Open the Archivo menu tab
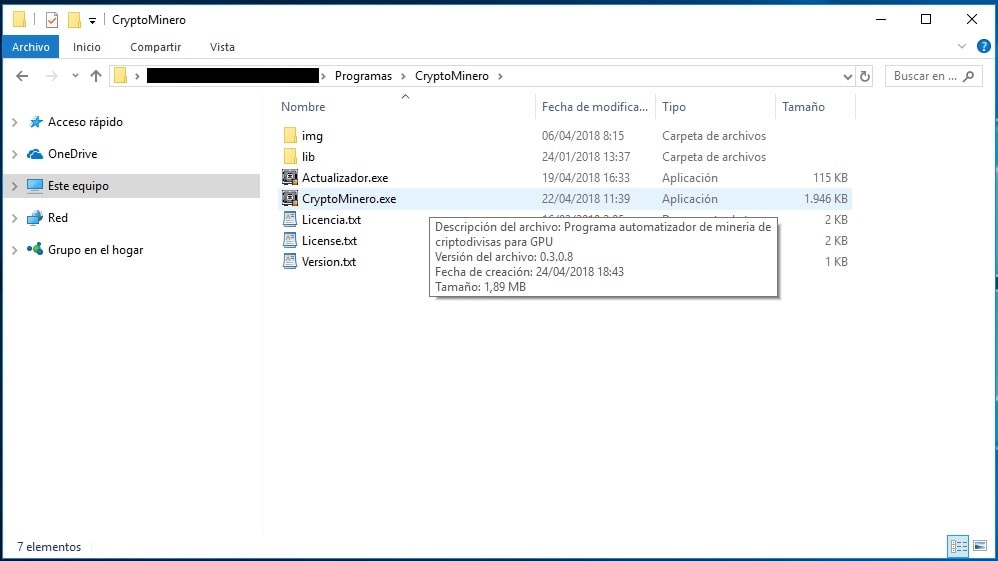The height and width of the screenshot is (561, 998). [31, 47]
